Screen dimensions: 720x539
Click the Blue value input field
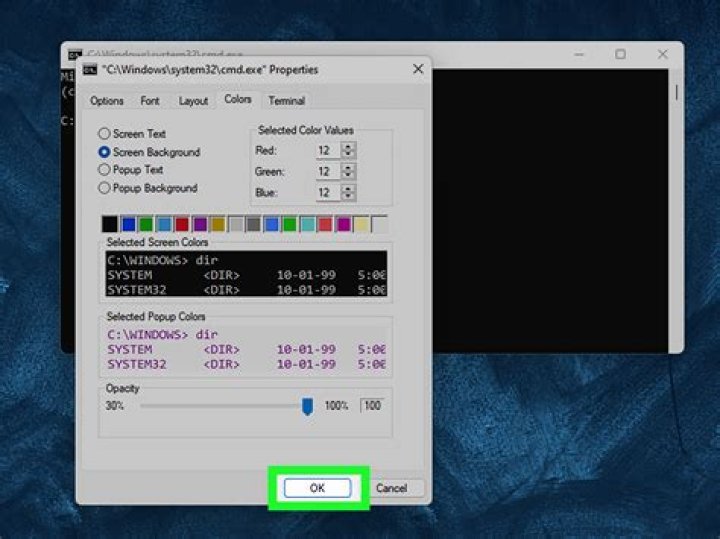click(x=328, y=192)
